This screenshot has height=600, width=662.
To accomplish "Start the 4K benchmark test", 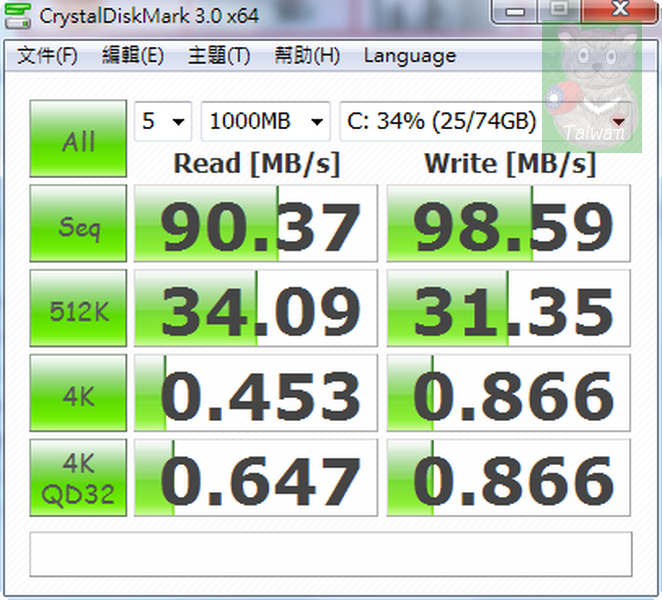I will click(x=78, y=393).
